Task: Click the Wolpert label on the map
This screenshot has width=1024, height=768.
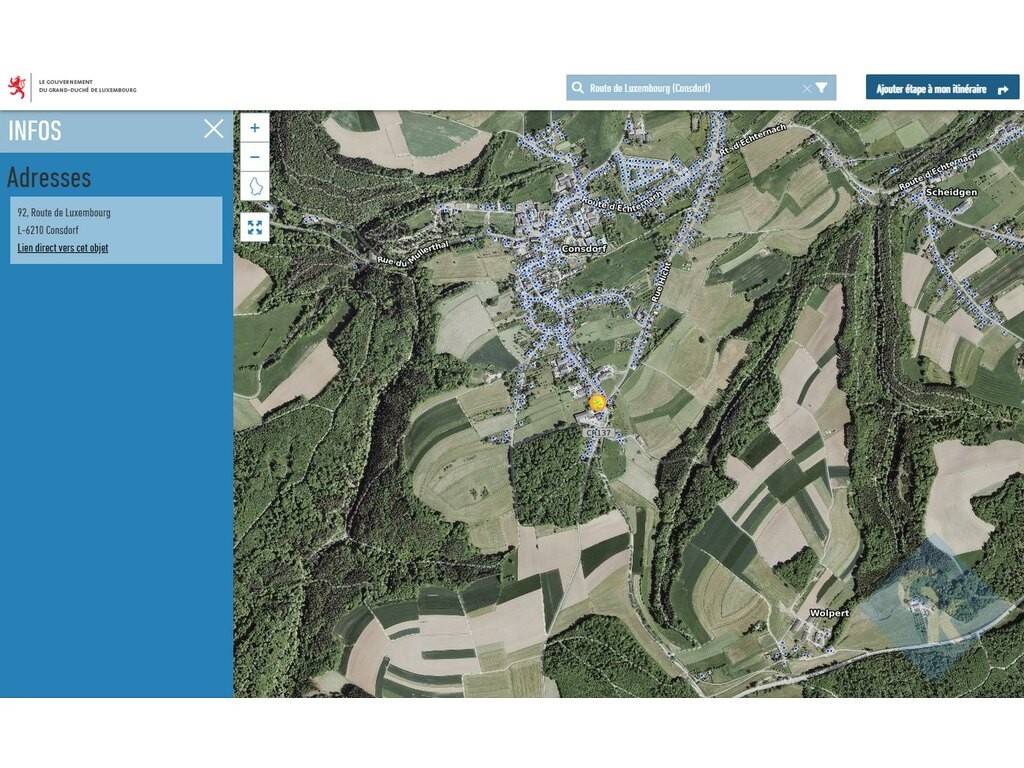Action: pyautogui.click(x=829, y=612)
